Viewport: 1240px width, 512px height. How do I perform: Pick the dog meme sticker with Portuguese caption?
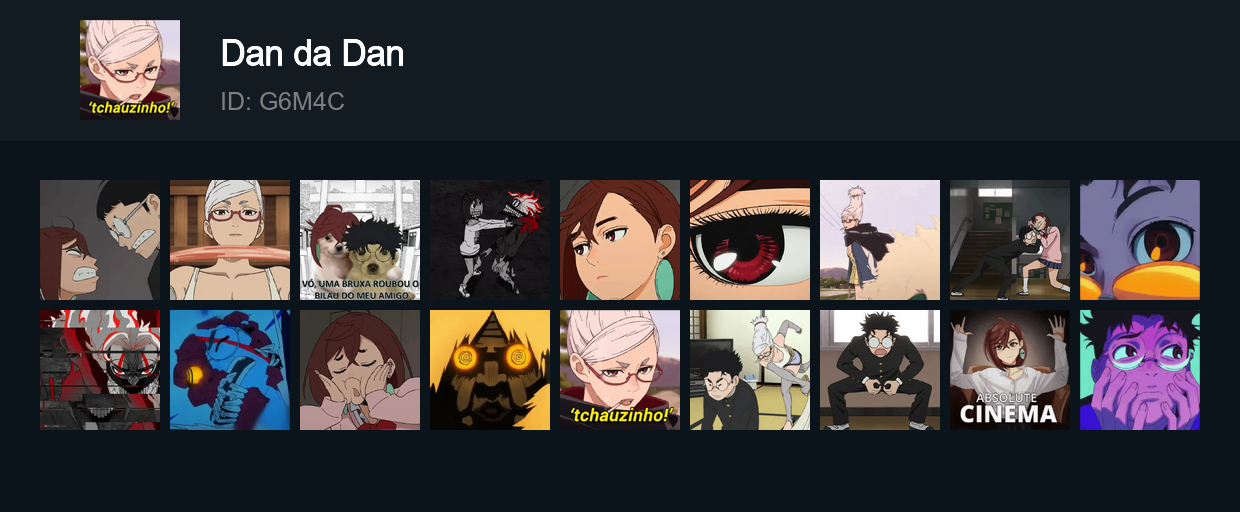pos(360,240)
